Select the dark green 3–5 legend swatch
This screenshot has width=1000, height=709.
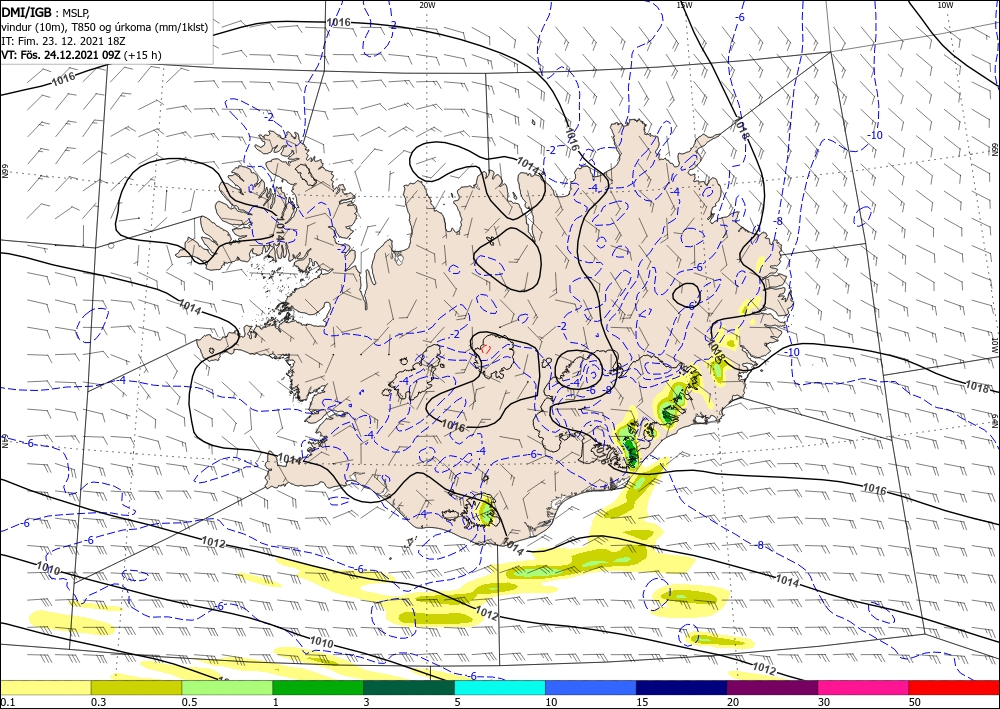point(409,687)
